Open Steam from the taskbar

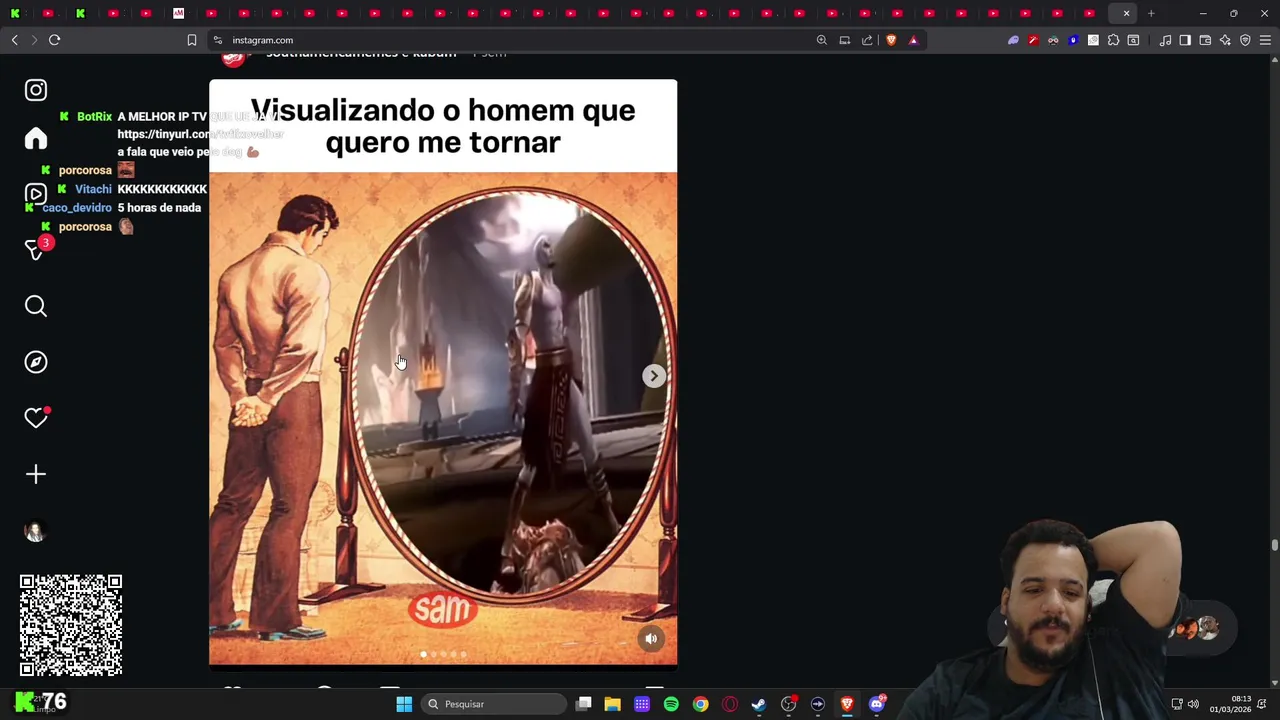759,704
